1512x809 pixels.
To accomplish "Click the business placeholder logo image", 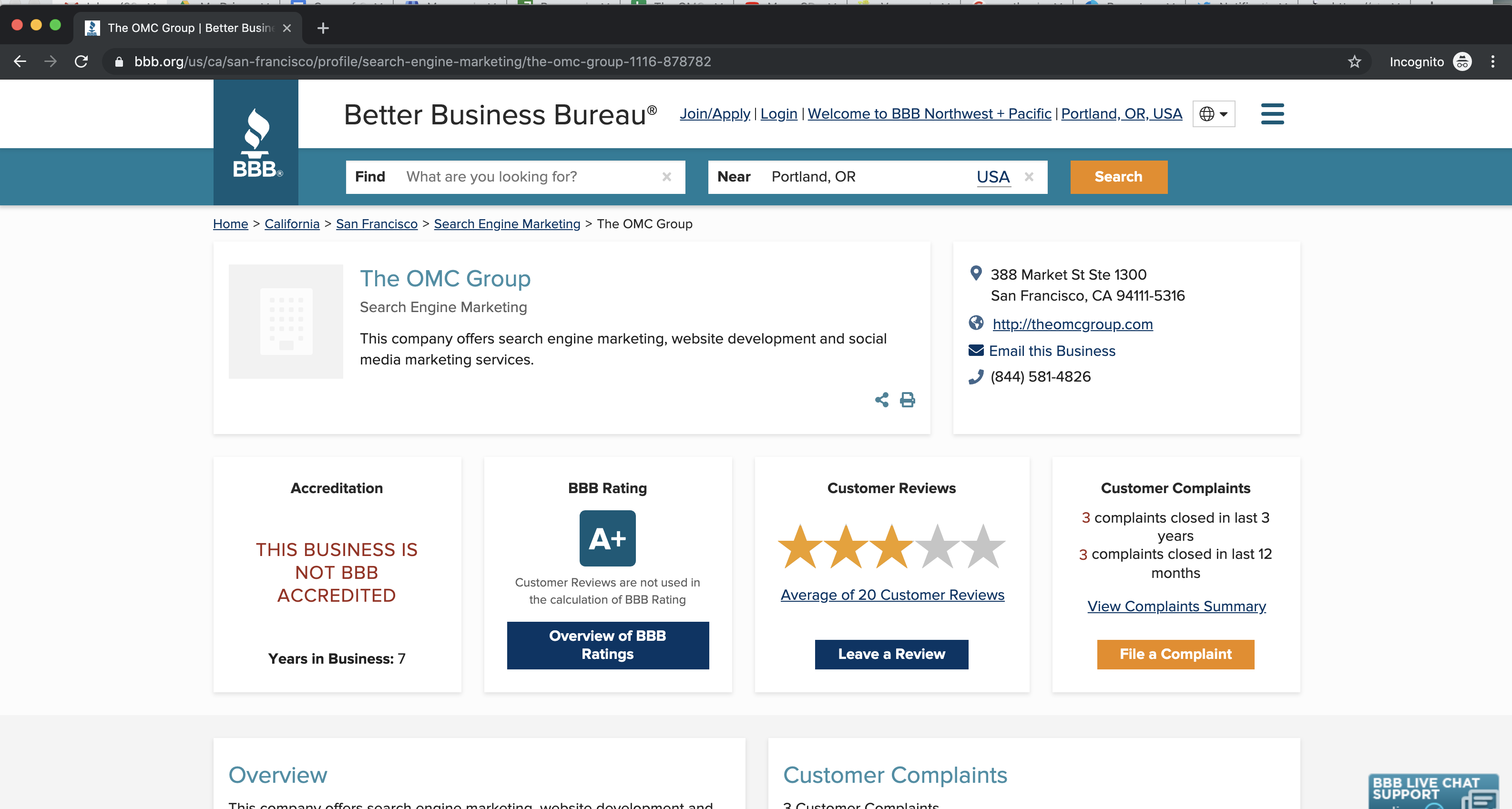I will [x=286, y=321].
